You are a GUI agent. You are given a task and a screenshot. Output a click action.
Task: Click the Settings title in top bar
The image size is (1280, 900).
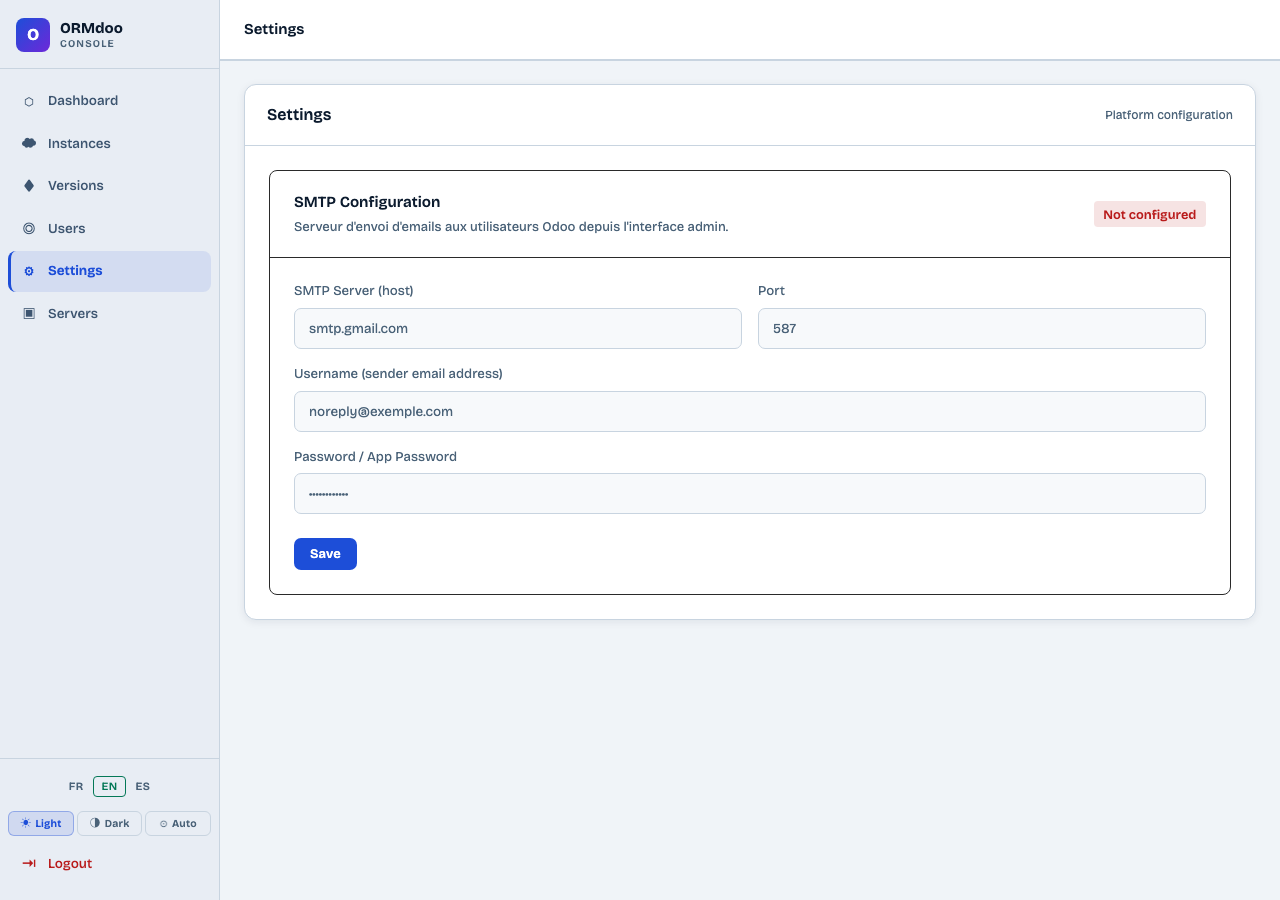point(274,29)
